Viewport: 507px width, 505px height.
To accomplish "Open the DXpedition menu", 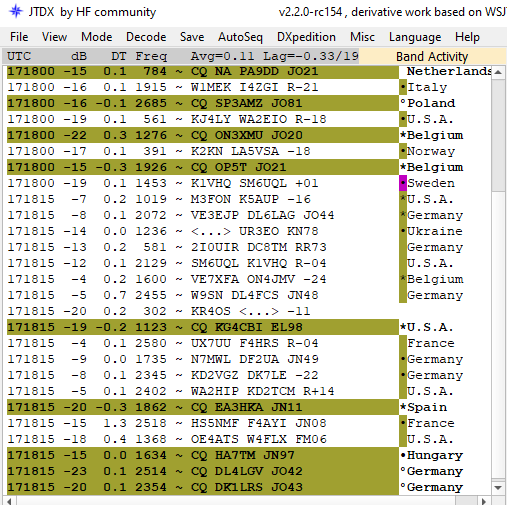I will tap(306, 37).
